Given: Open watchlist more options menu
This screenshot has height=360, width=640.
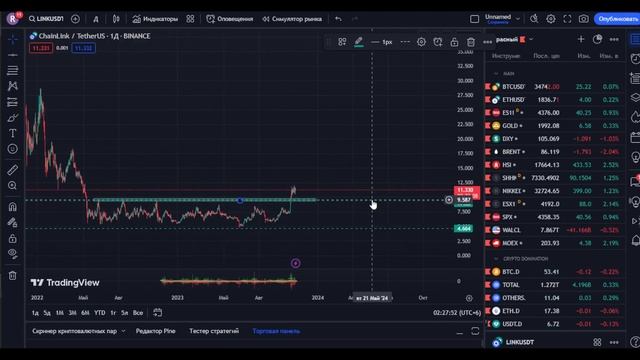Looking at the screenshot, I should (x=614, y=40).
